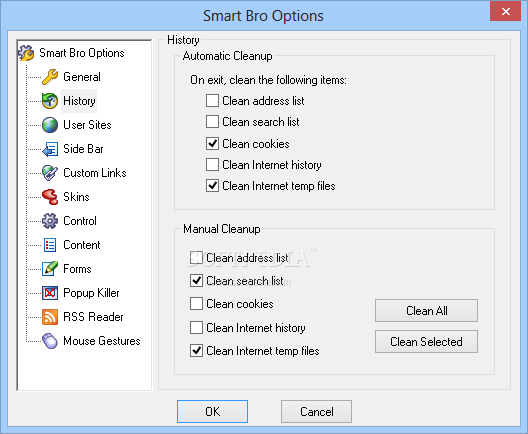
Task: Open Popup Killer settings
Action: point(91,293)
